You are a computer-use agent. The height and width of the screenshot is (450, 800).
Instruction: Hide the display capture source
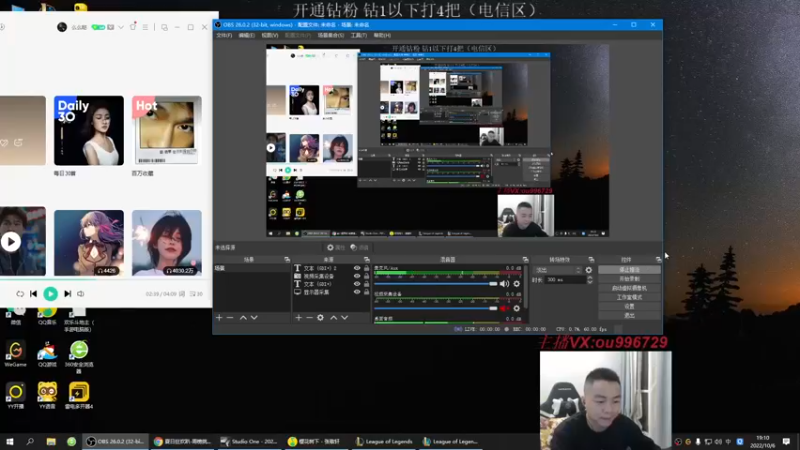click(357, 292)
